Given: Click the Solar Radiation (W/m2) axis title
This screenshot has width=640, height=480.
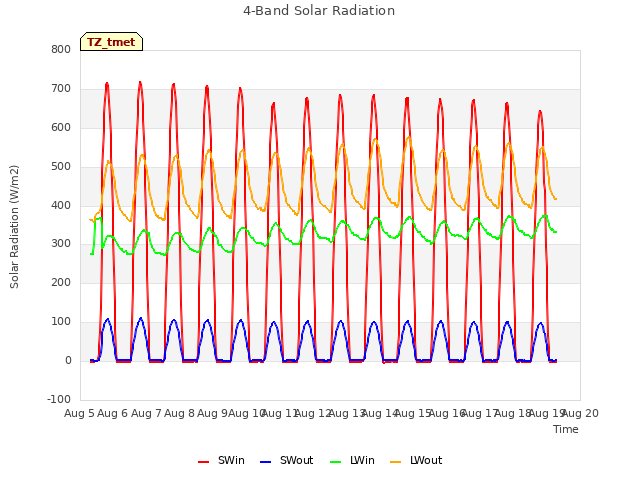Looking at the screenshot, I should (14, 227).
